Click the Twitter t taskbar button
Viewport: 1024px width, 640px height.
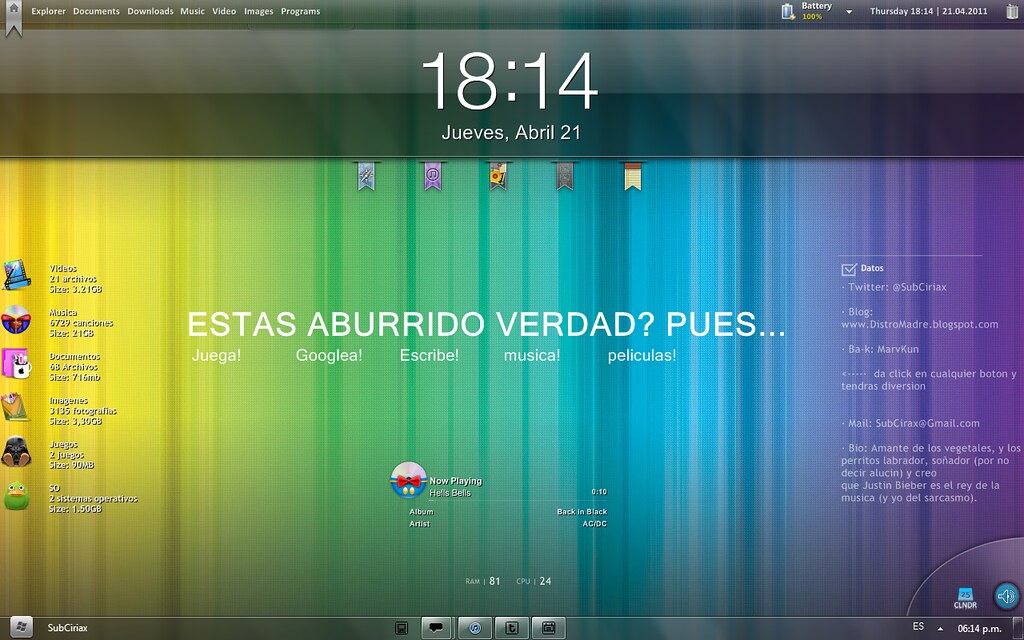tap(512, 628)
